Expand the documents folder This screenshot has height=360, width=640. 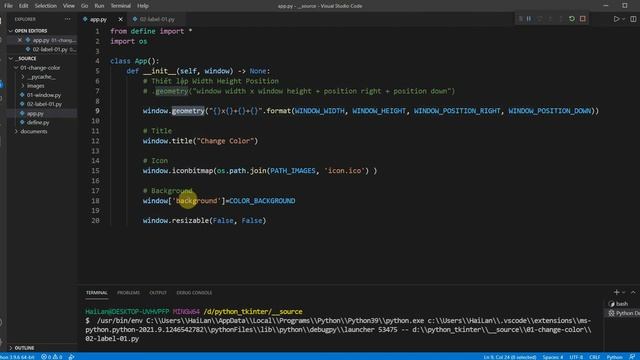click(x=33, y=131)
